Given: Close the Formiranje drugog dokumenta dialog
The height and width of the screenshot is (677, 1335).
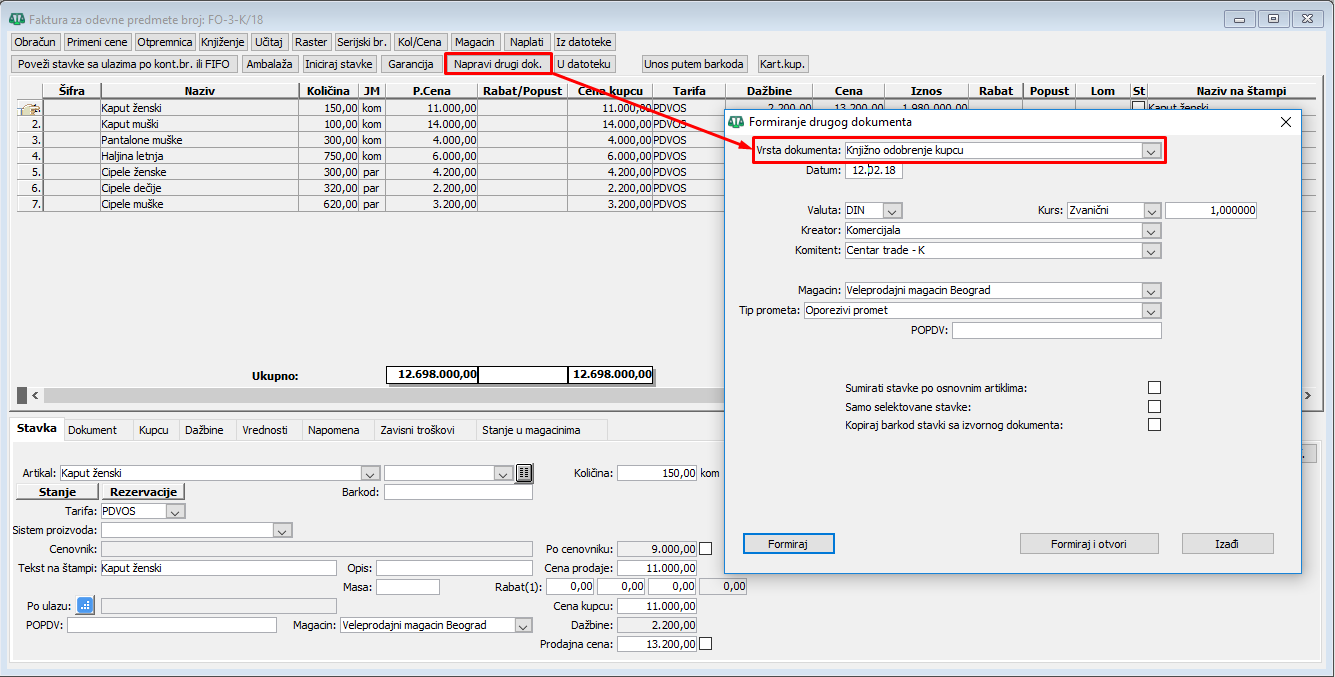Looking at the screenshot, I should [x=1285, y=122].
